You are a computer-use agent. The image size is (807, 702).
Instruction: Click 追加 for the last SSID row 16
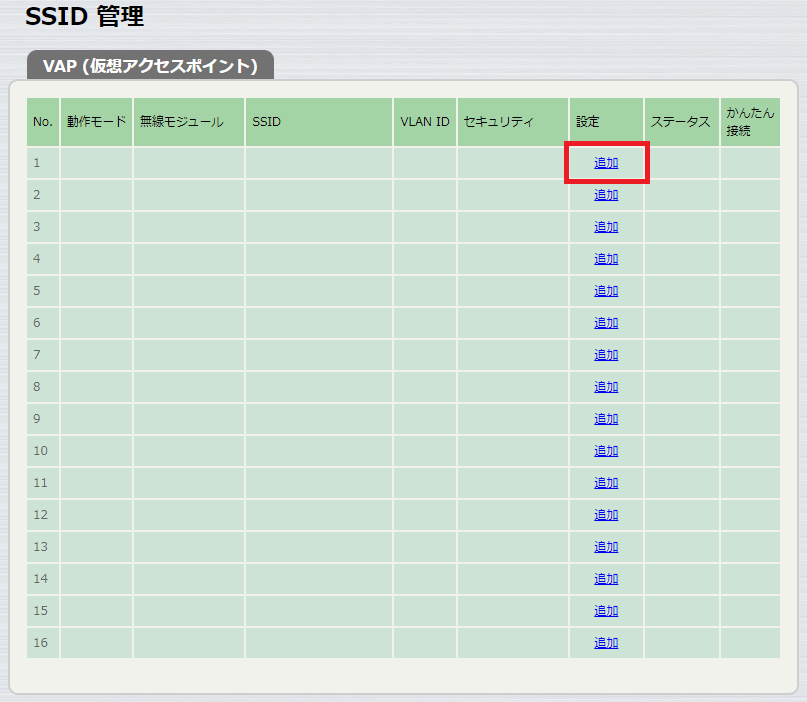pos(605,642)
